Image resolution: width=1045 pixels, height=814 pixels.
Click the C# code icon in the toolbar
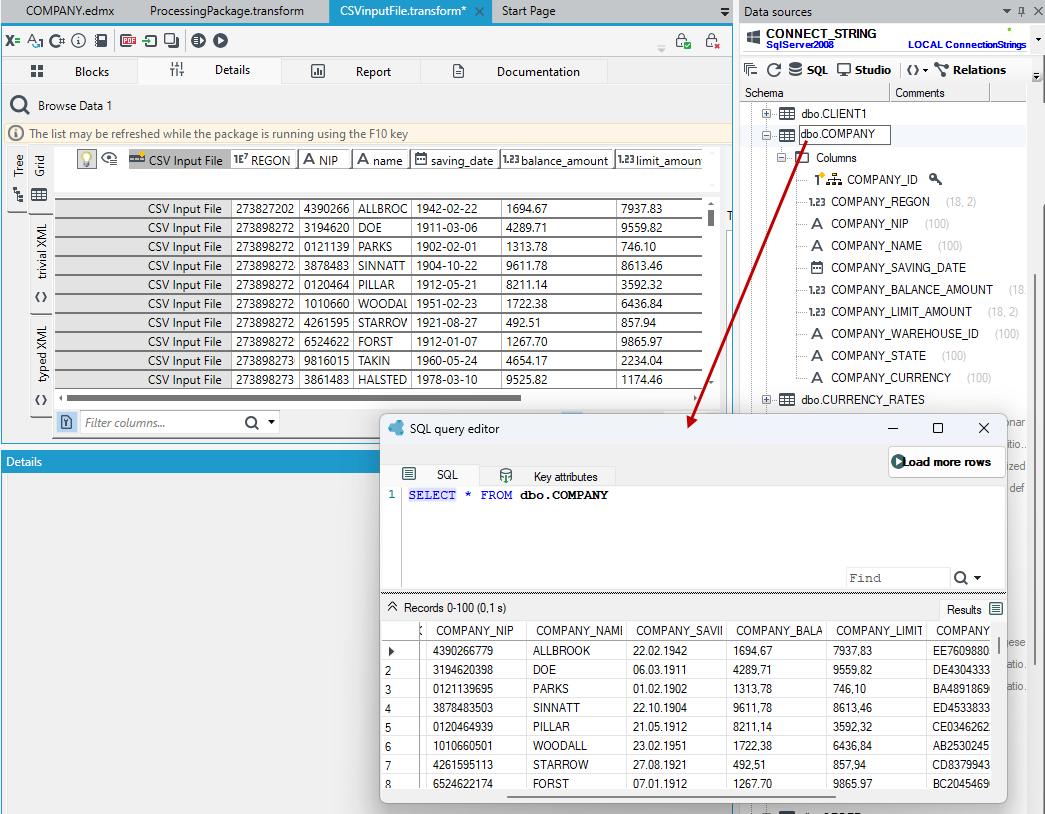pos(57,41)
